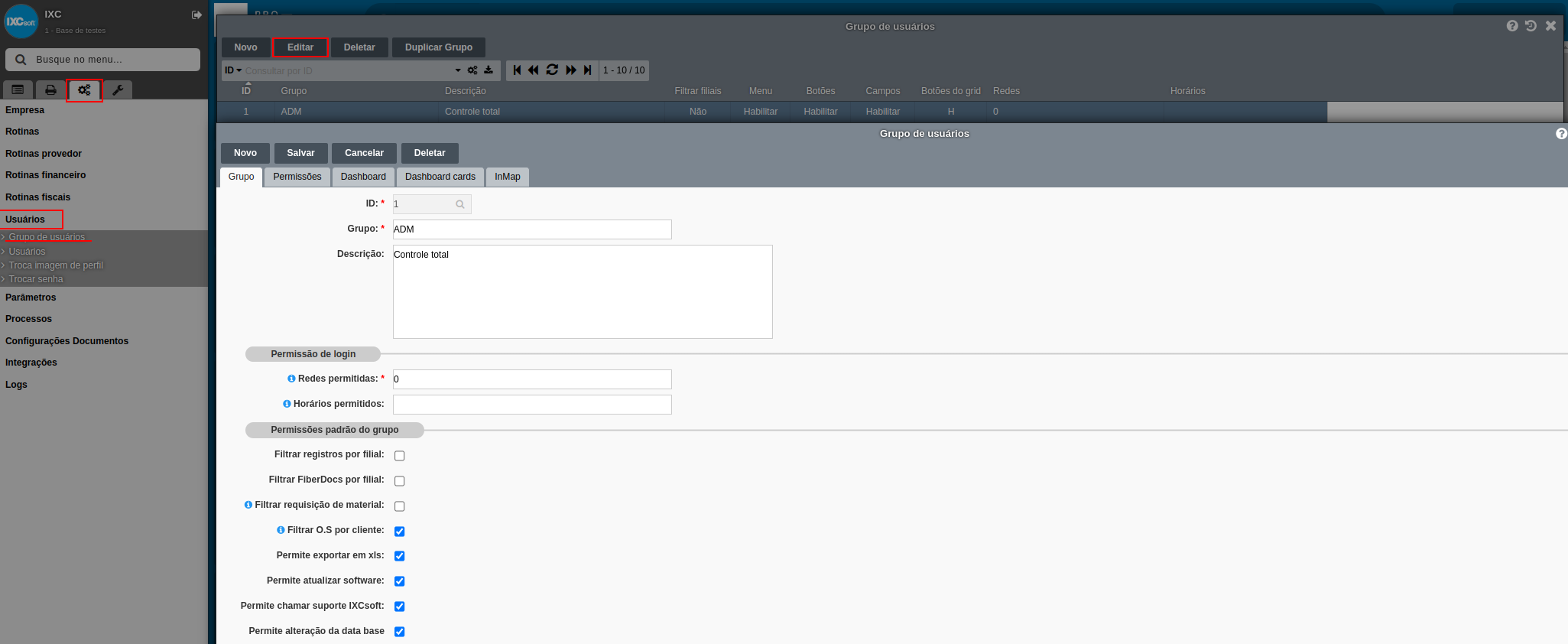
Task: Open Grupo de usuários submenu item
Action: point(47,237)
